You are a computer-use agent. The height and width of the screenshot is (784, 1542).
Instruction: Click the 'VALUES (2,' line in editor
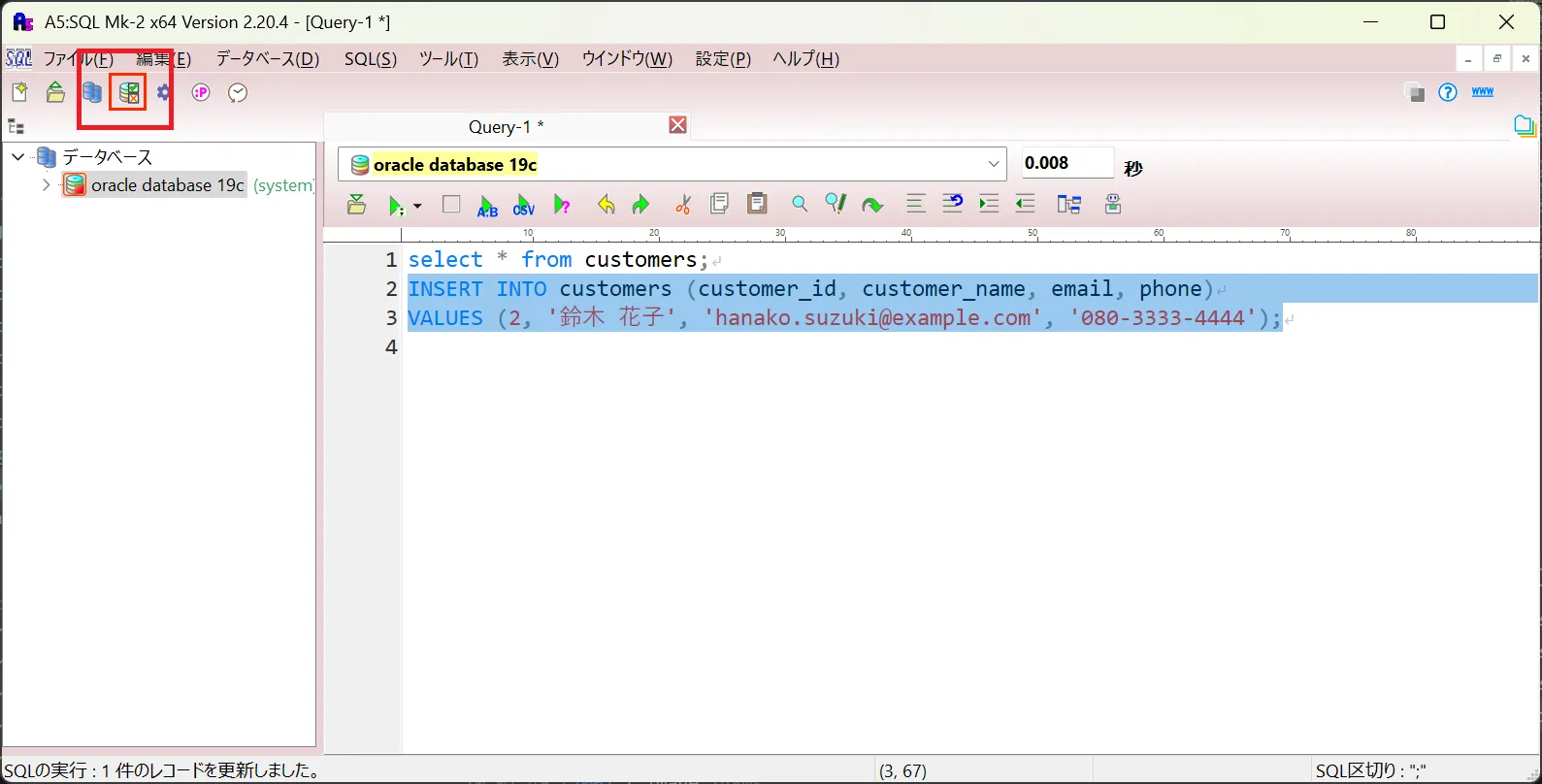pos(844,317)
